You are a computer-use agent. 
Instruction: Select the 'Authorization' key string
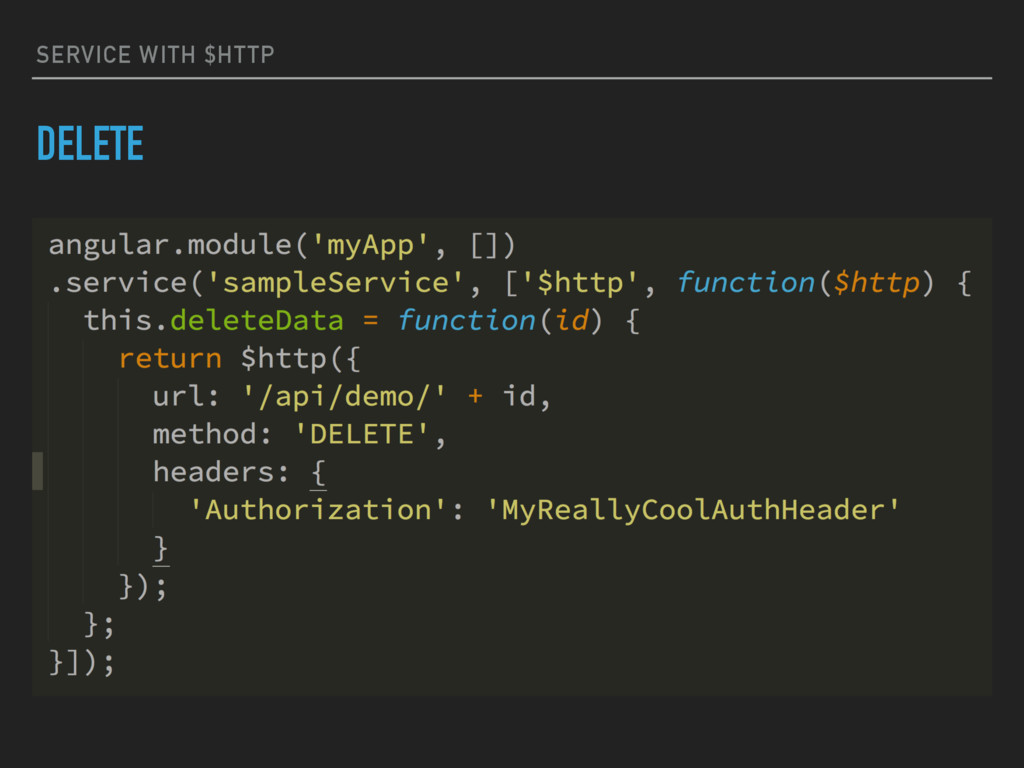click(318, 510)
